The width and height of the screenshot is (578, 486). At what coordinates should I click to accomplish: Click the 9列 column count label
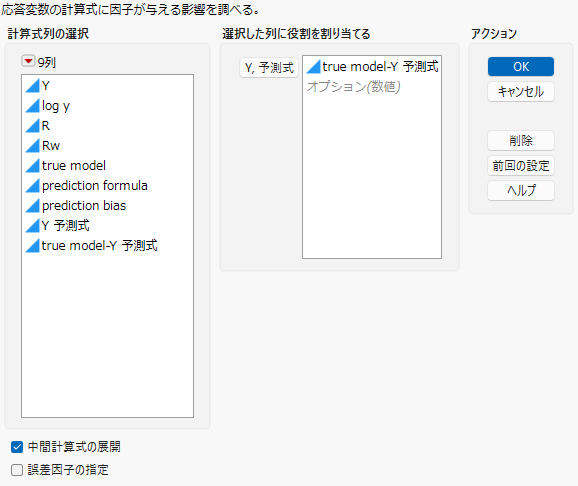[x=46, y=62]
